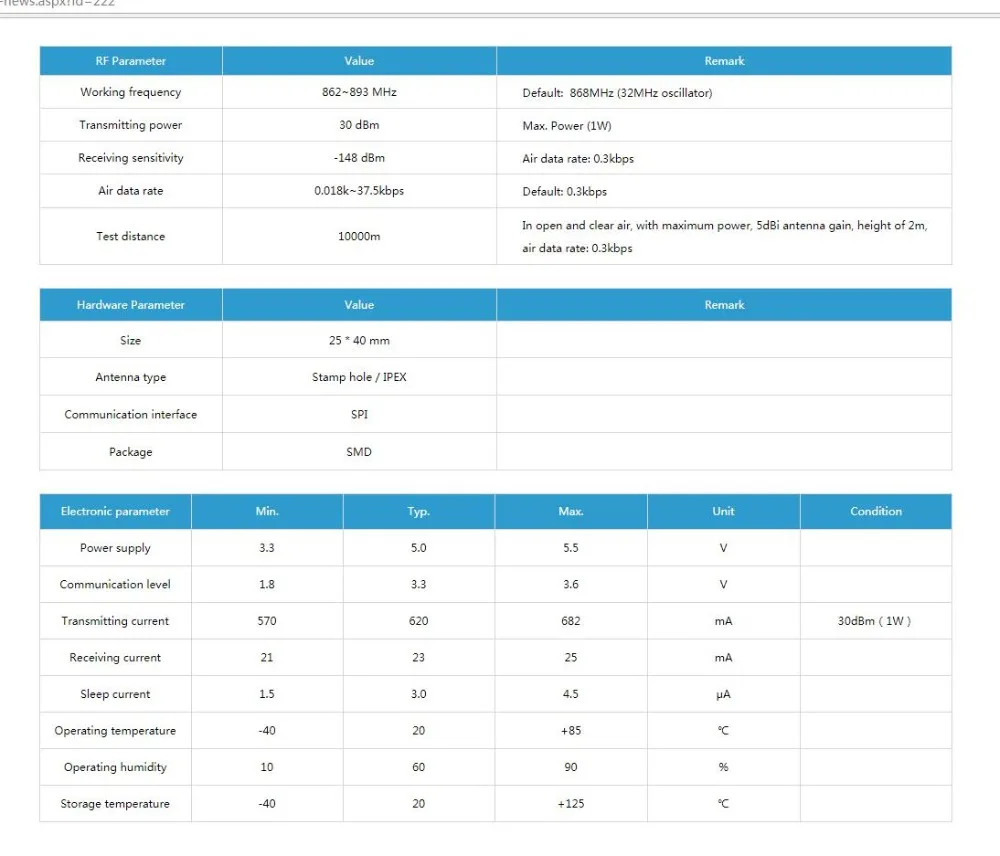Click the 'Default: 0.3kbps' remark
The image size is (1000, 856).
(x=564, y=192)
